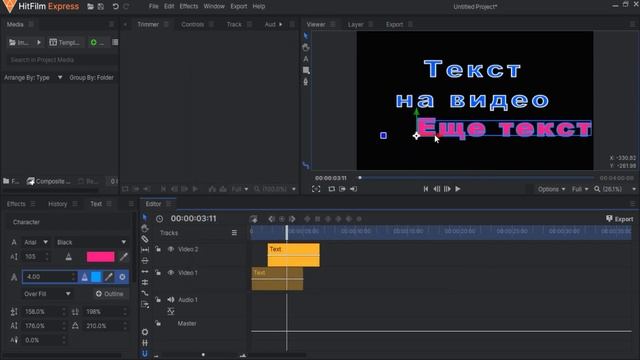The image size is (640, 360).
Task: Open the Over Fill outline position dropdown
Action: [x=47, y=293]
